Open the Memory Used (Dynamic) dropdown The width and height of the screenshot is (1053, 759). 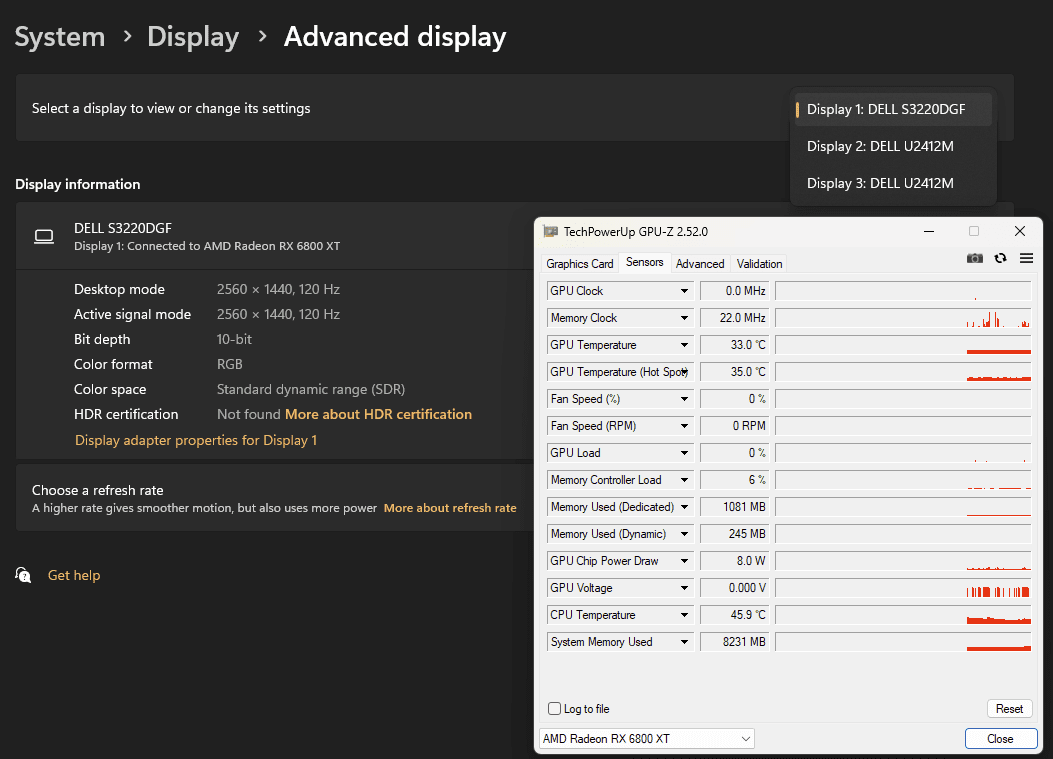(x=684, y=534)
